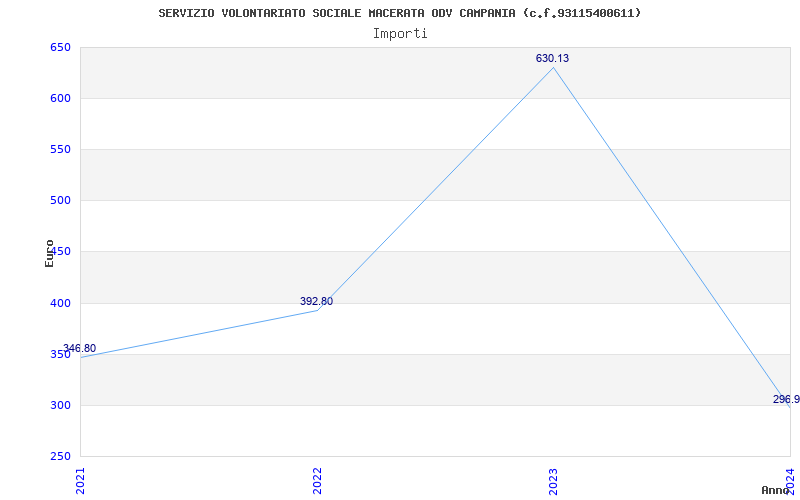The height and width of the screenshot is (500, 800).
Task: Click the 630.13 data label
Action: pyautogui.click(x=552, y=58)
